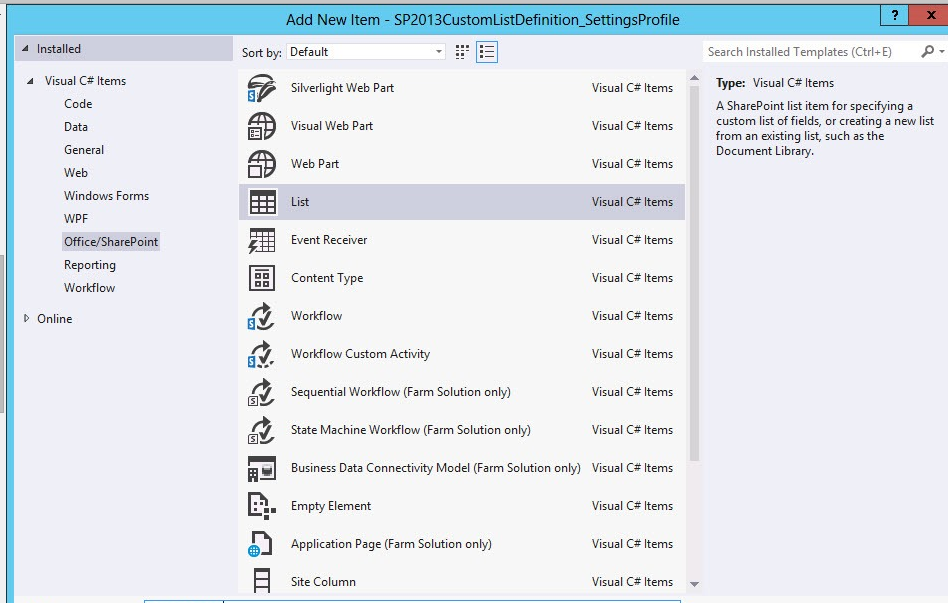Click the search magnifier button
The height and width of the screenshot is (603, 948).
coord(927,52)
